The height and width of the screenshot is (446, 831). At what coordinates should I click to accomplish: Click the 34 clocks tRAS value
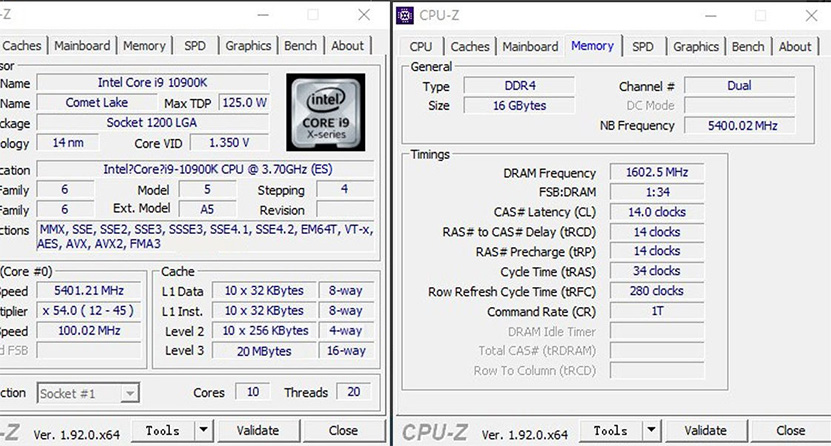point(657,271)
